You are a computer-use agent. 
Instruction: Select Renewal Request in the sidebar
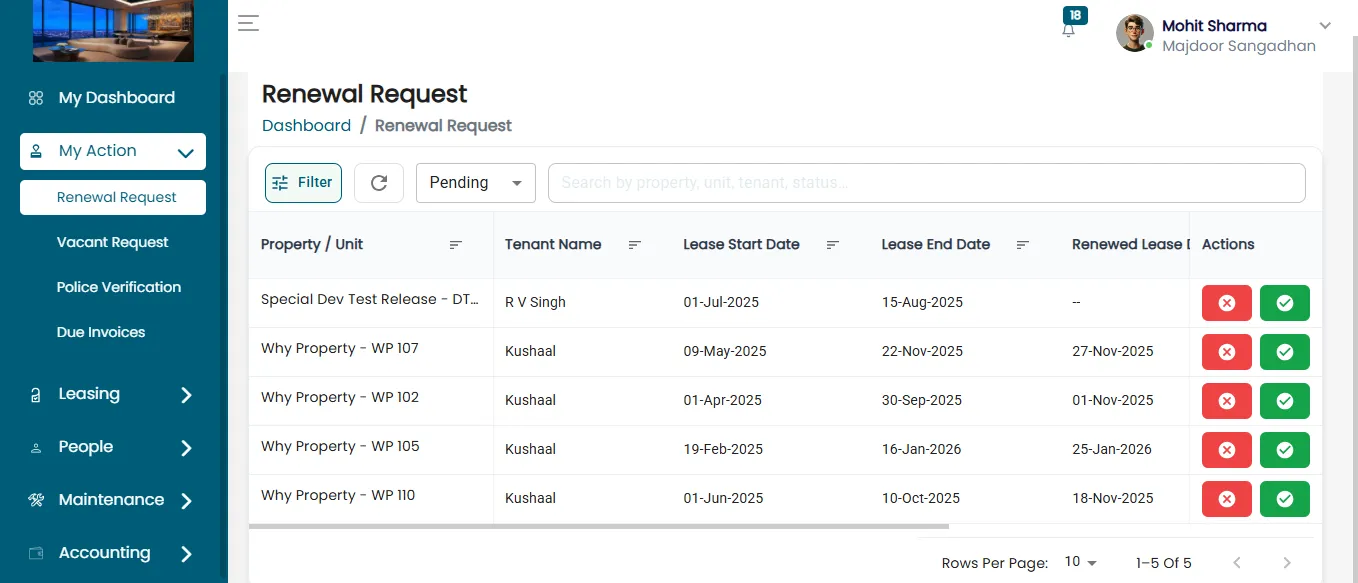click(x=113, y=197)
